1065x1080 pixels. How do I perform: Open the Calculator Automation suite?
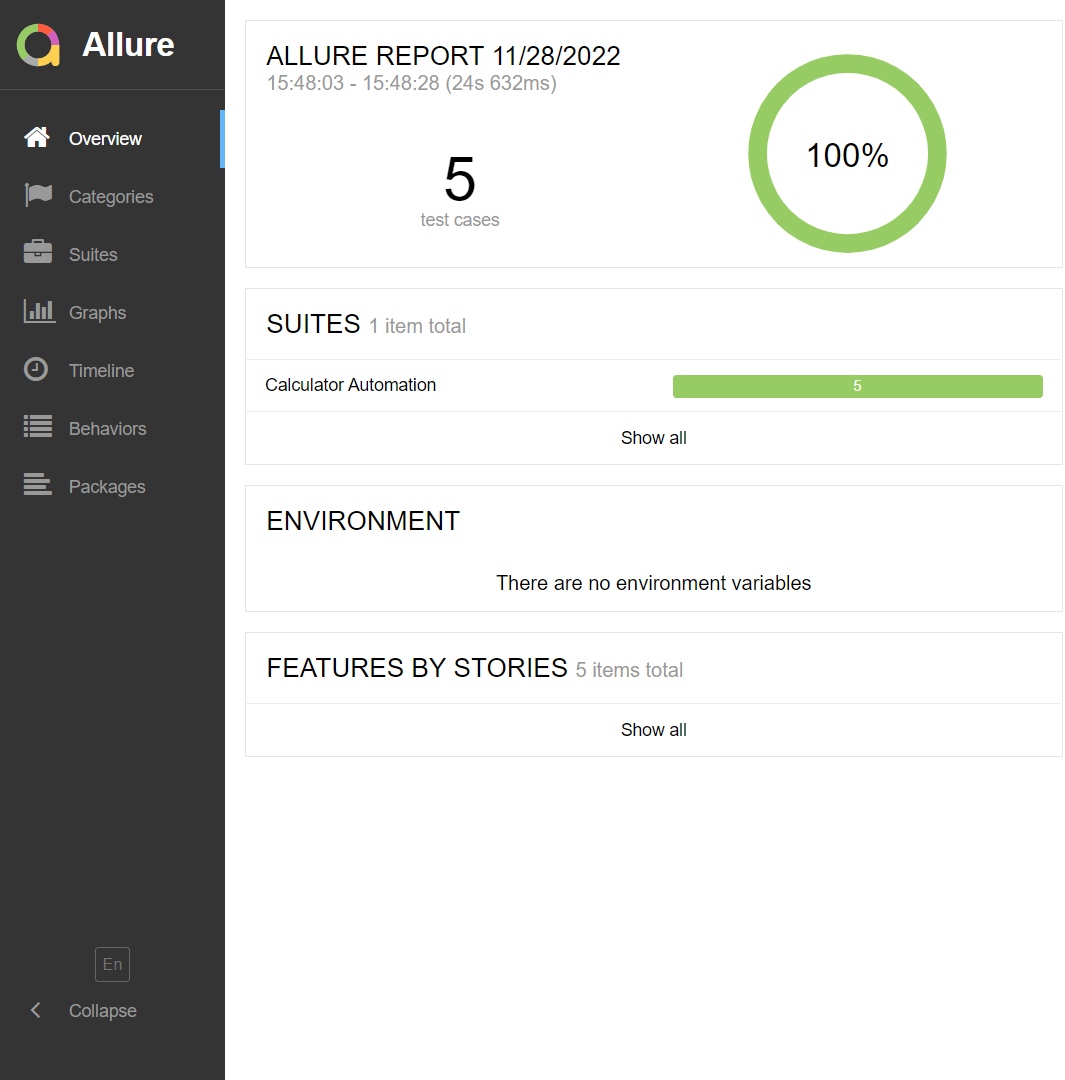350,385
